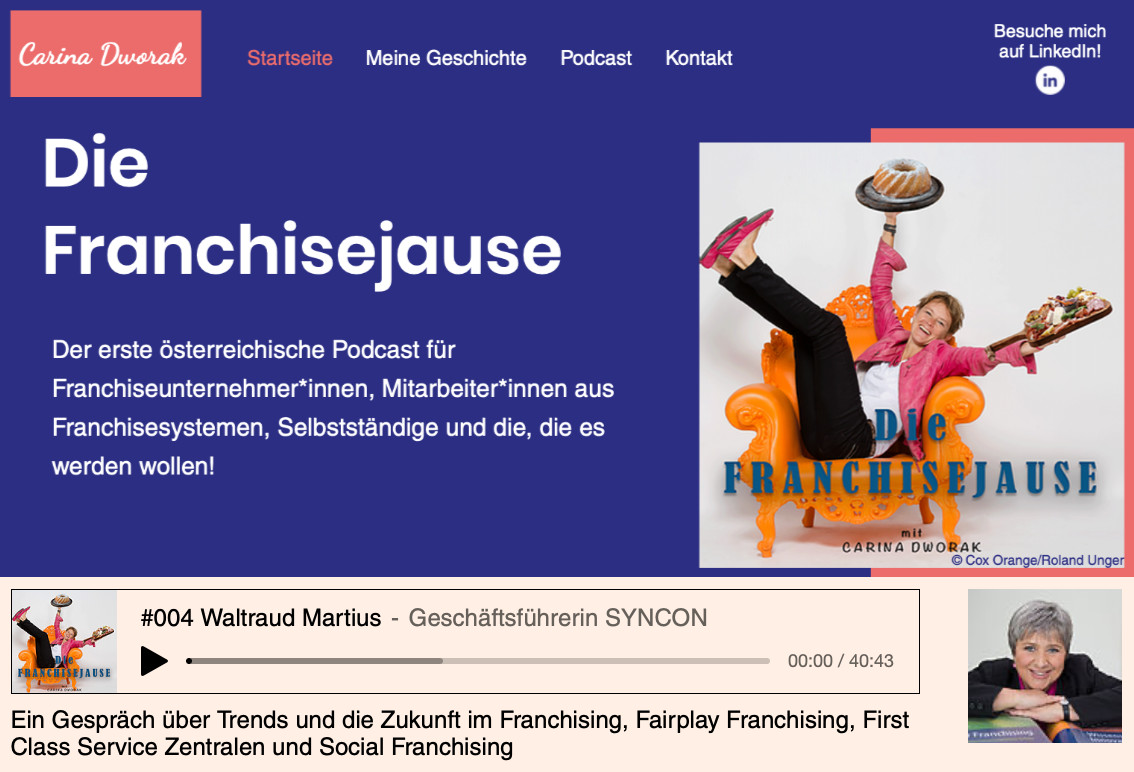Click the podcast intro paragraph text
The height and width of the screenshot is (772, 1134).
333,408
